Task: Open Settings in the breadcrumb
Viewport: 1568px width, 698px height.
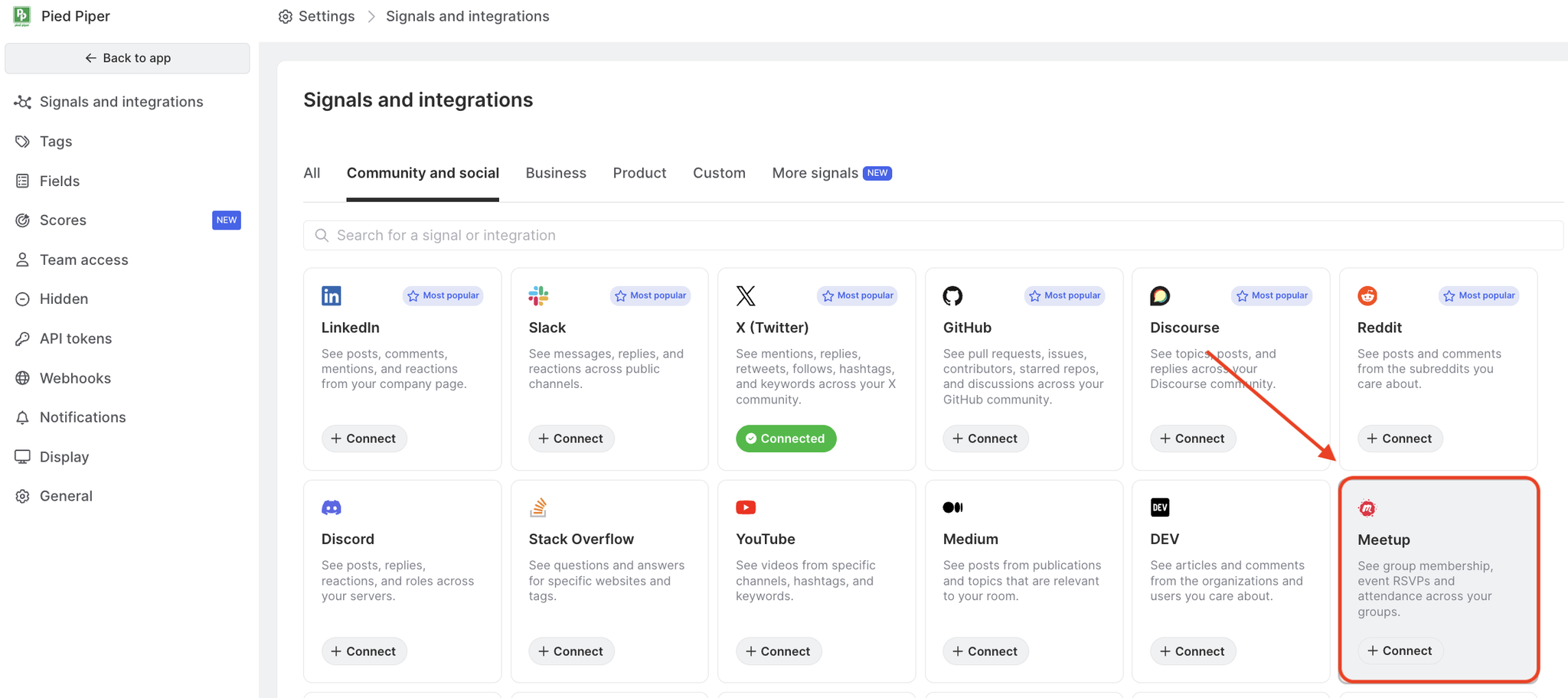Action: (x=327, y=17)
